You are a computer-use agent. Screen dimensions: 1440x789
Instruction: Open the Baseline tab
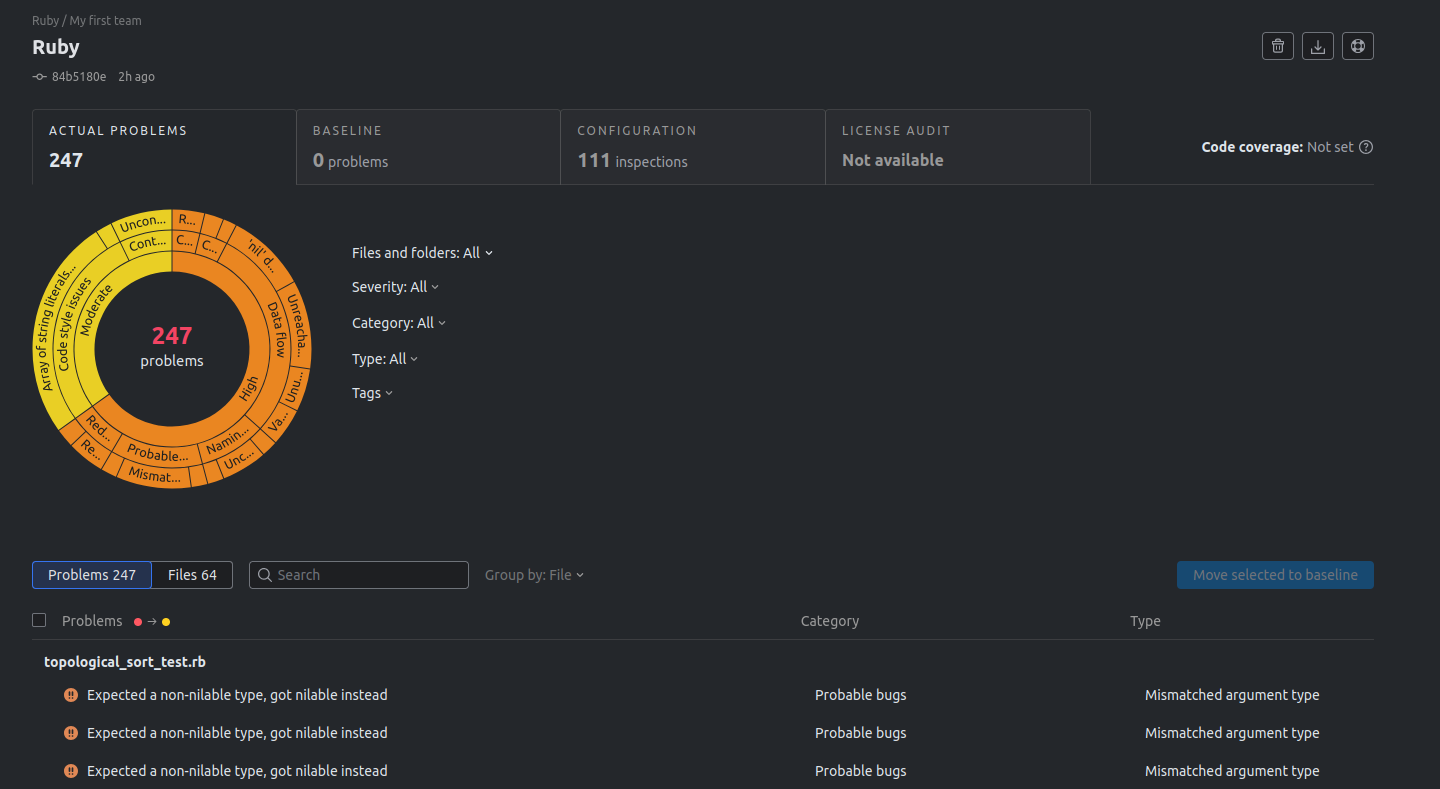click(x=428, y=147)
